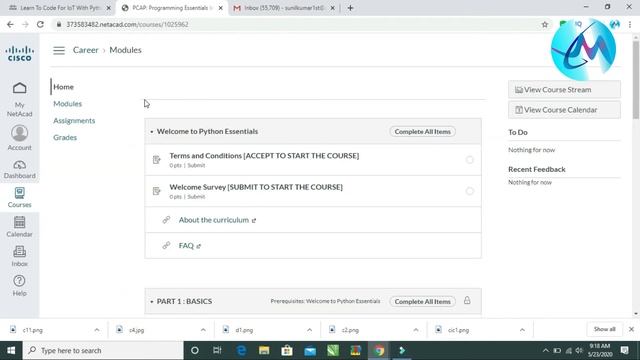Click Show all downloads button
640x360 pixels.
click(x=604, y=329)
